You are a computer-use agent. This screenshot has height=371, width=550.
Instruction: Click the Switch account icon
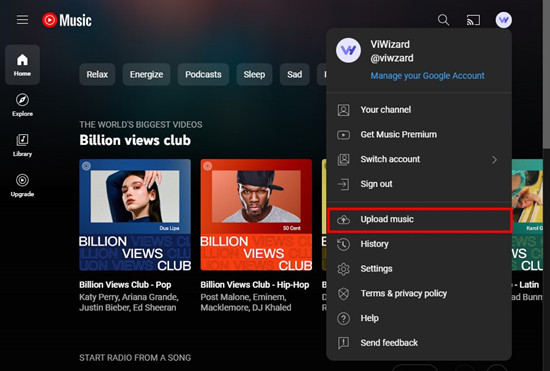click(343, 160)
